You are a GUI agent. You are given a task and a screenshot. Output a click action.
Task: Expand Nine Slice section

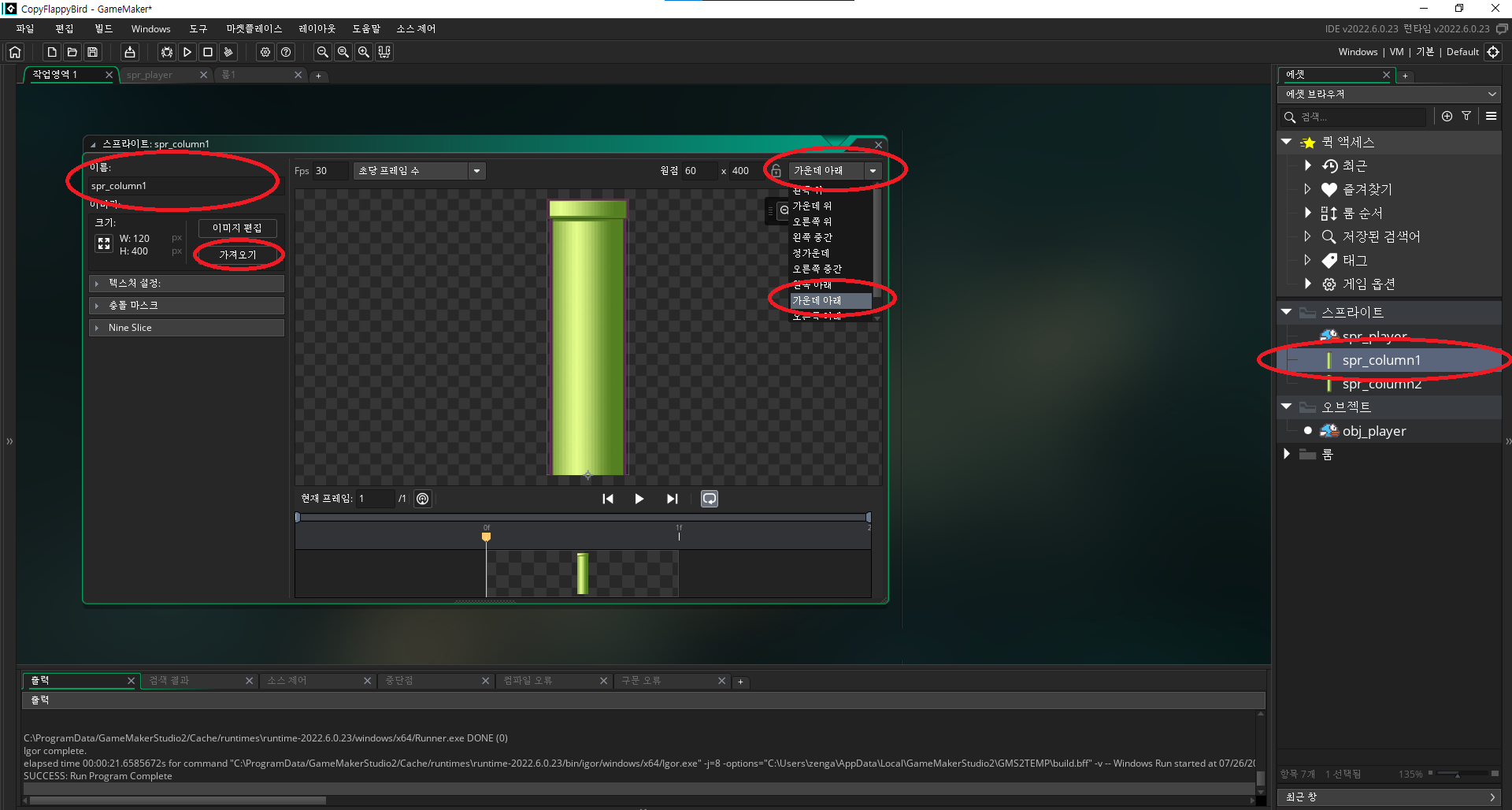tap(187, 328)
